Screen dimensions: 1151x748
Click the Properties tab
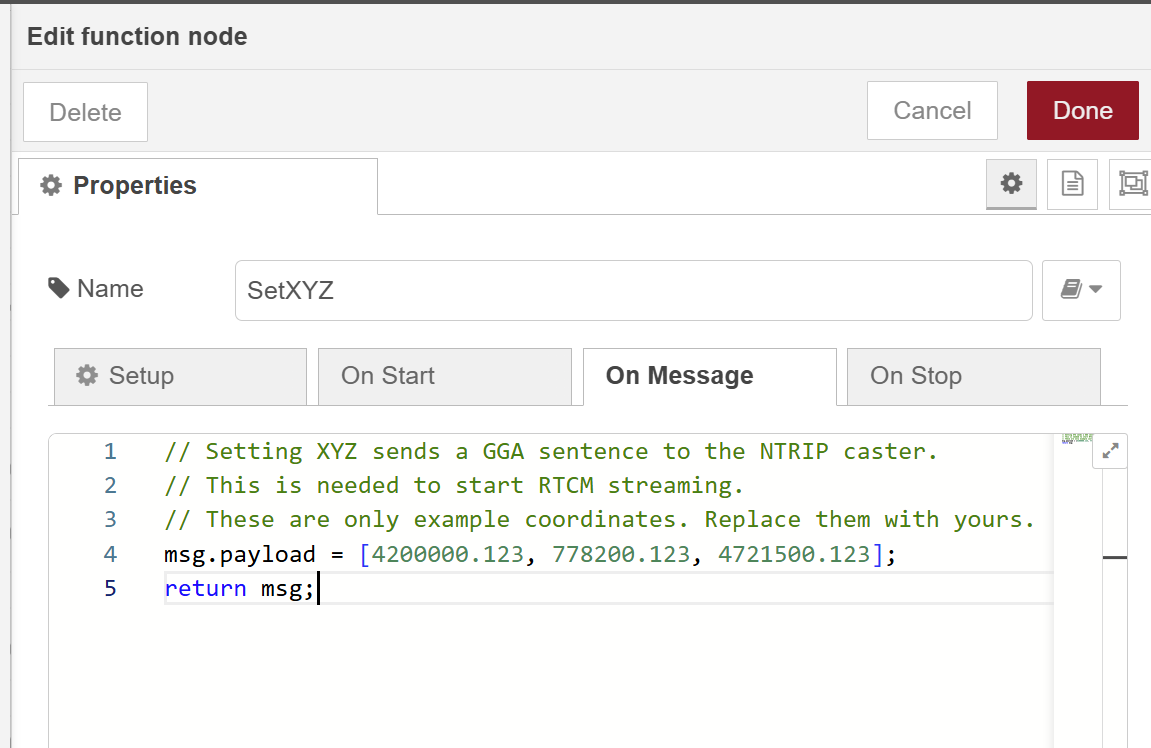[x=135, y=185]
